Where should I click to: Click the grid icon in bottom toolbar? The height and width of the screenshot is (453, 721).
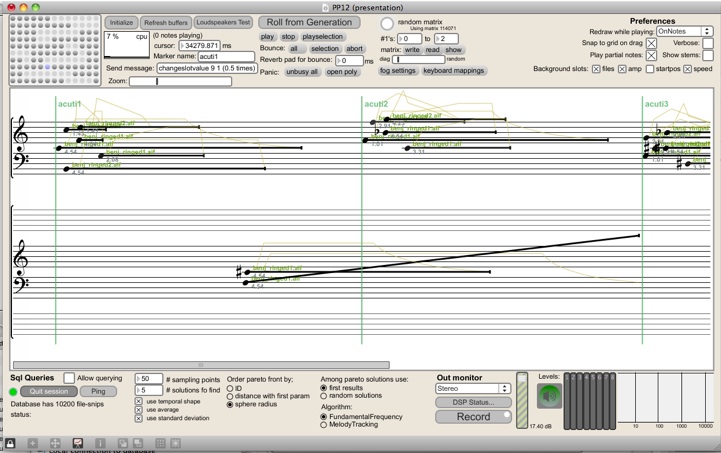(x=160, y=443)
